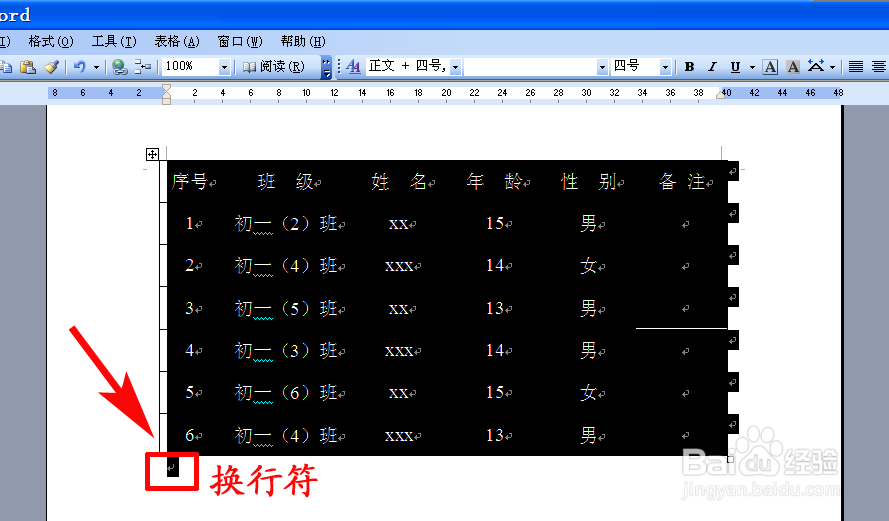Click the empty 备注 cell in row 2
Viewport: 889px width, 521px height.
681,265
